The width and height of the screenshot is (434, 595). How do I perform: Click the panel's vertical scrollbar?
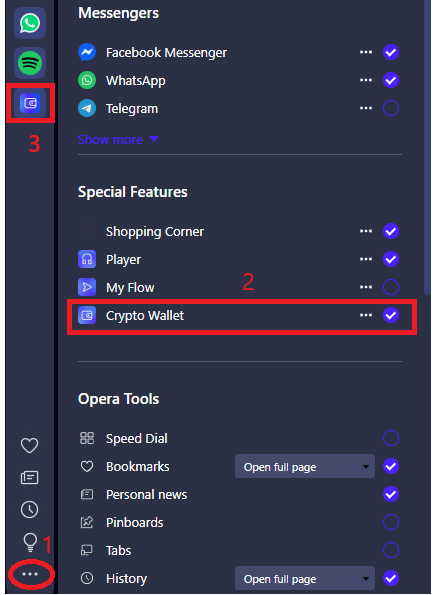pyautogui.click(x=427, y=147)
